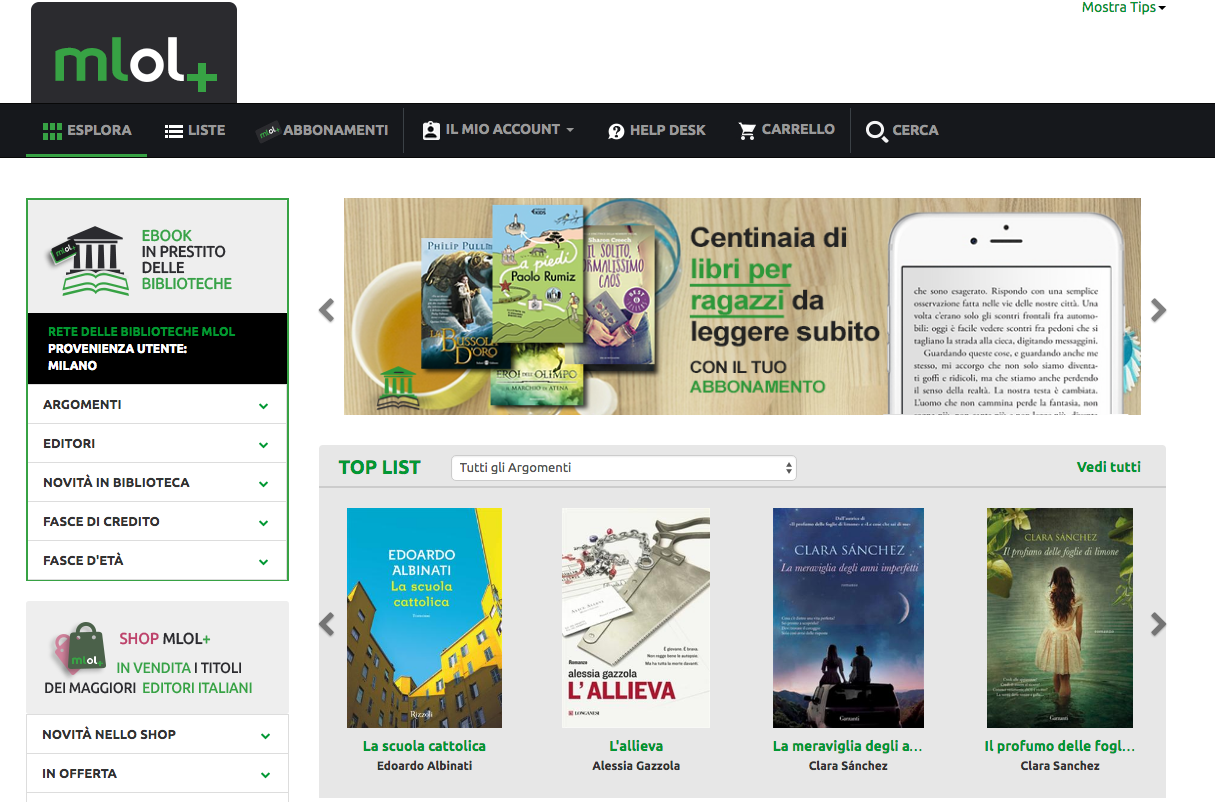Expand the Editori section
The height and width of the screenshot is (802, 1215).
tap(157, 444)
